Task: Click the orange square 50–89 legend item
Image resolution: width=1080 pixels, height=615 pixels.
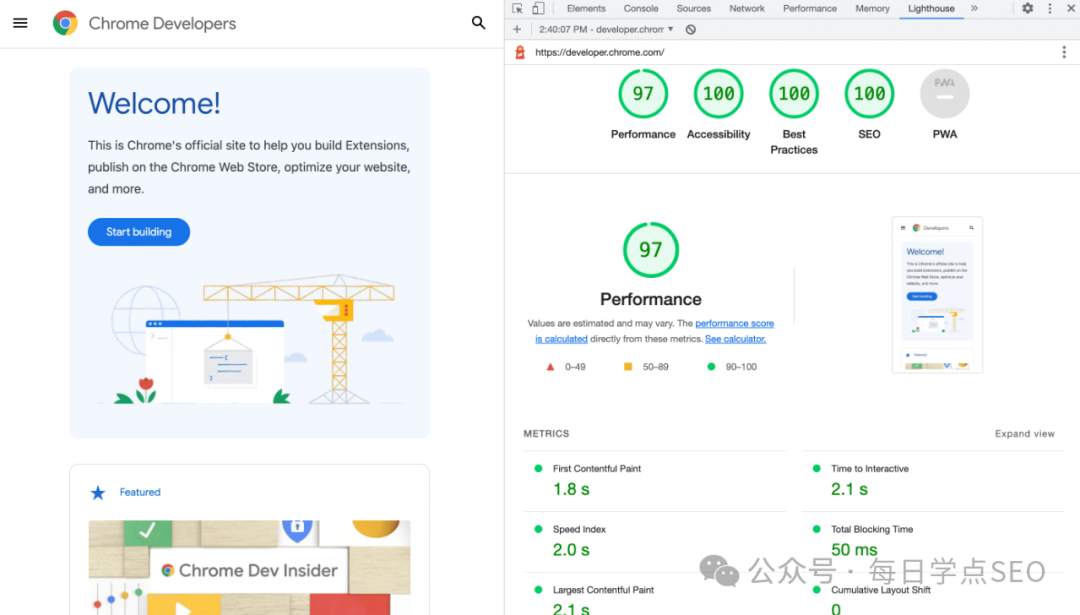Action: (x=646, y=367)
